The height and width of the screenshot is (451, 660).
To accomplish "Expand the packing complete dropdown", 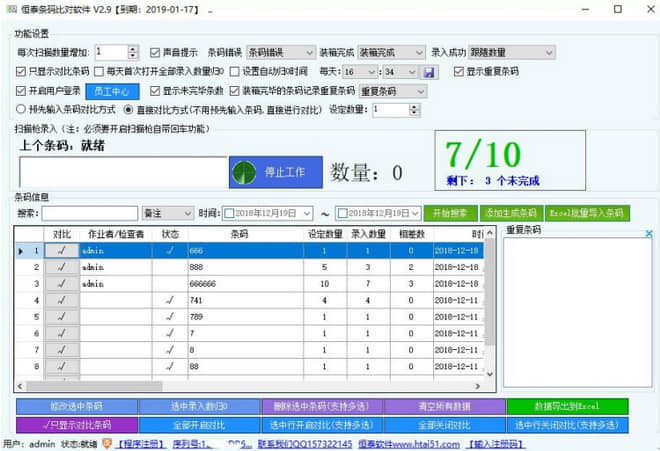I will pyautogui.click(x=420, y=52).
